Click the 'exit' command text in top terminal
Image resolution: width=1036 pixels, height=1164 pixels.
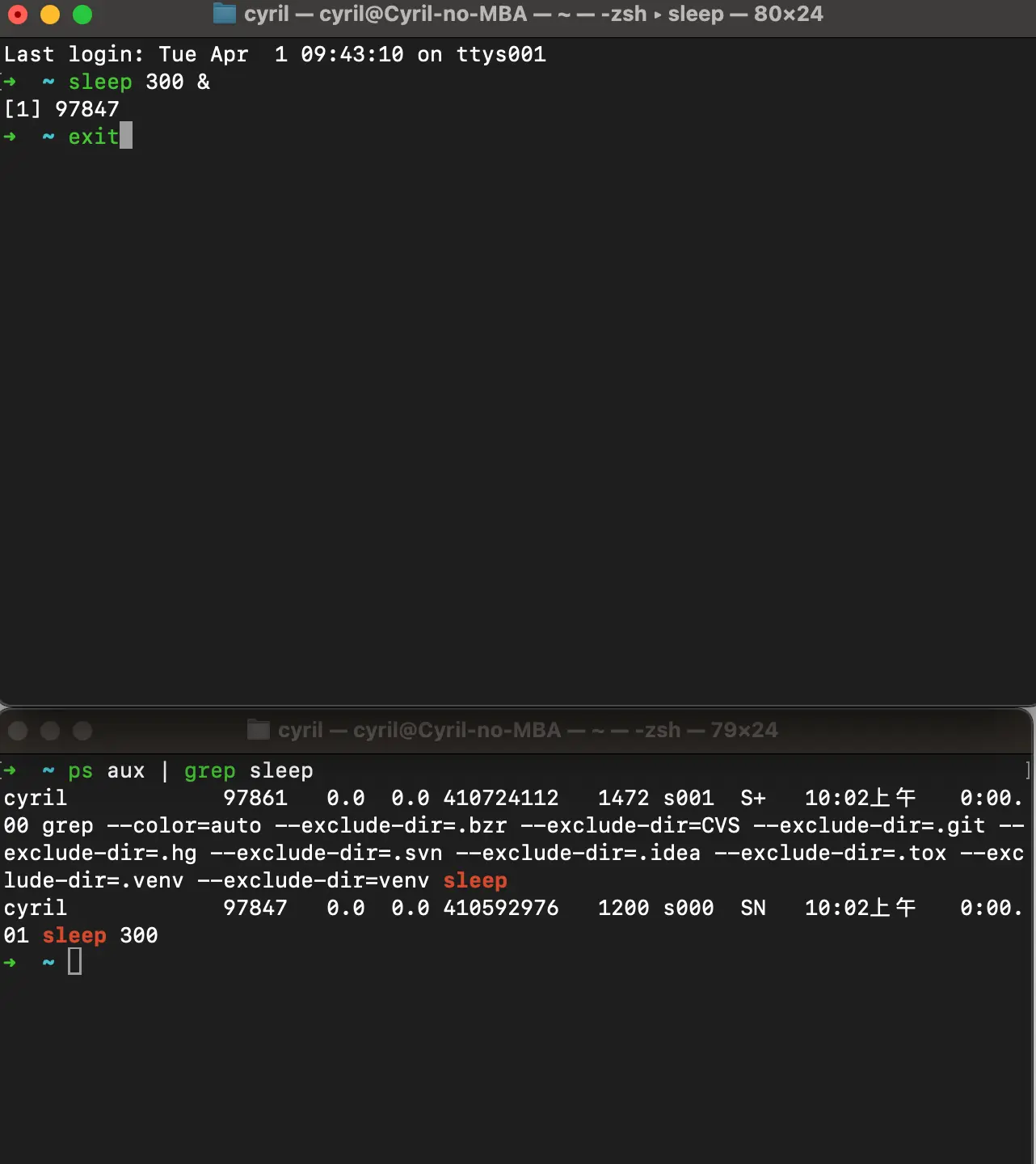click(93, 137)
